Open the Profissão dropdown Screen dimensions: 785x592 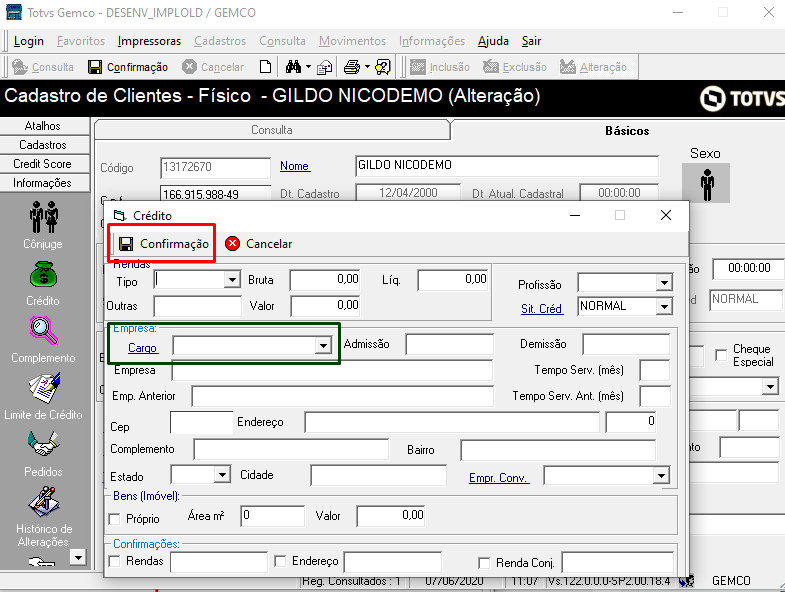point(664,283)
